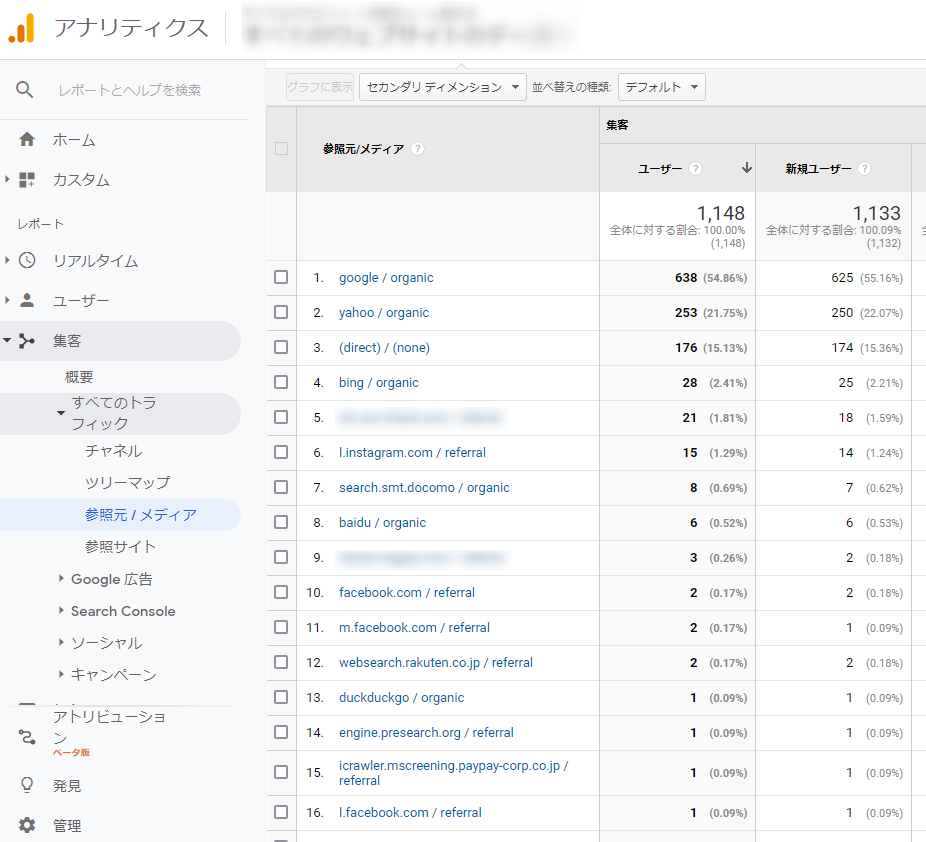Click the 新規ユーザー column header
The image size is (926, 842).
[x=819, y=169]
